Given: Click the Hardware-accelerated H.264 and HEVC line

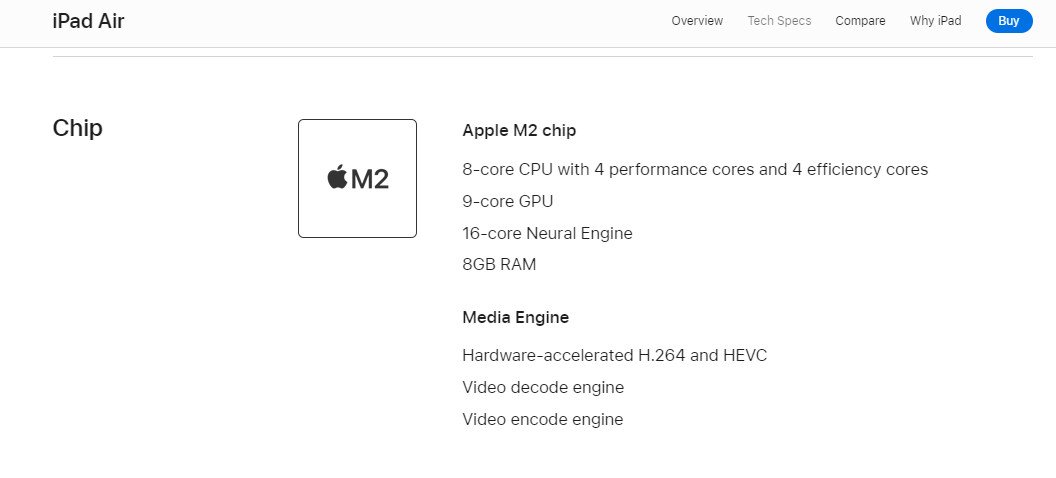Looking at the screenshot, I should (x=615, y=355).
